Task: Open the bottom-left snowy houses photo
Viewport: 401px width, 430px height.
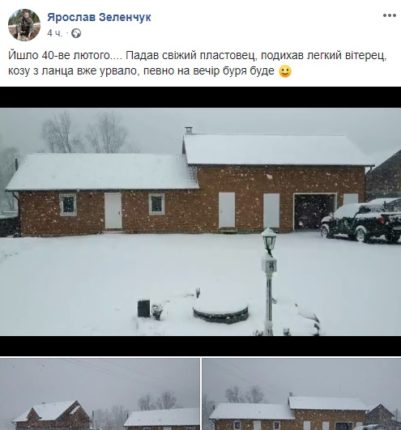Action: (100, 394)
